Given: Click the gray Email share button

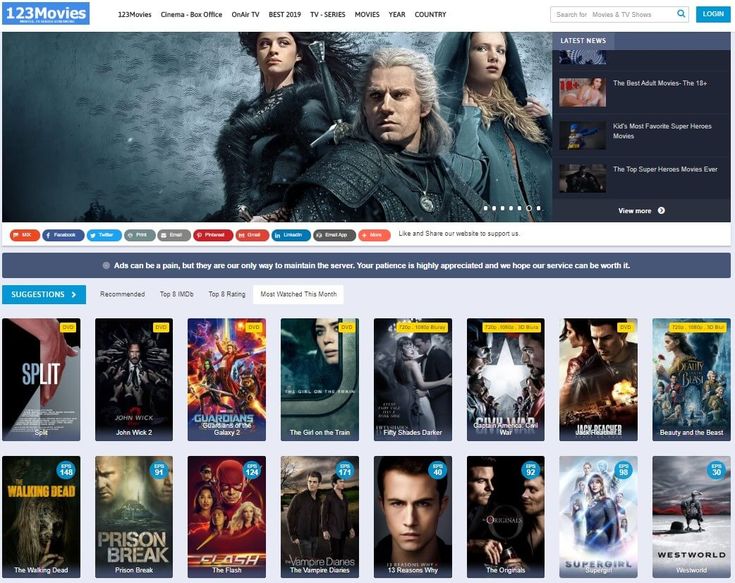Looking at the screenshot, I should click(x=174, y=235).
